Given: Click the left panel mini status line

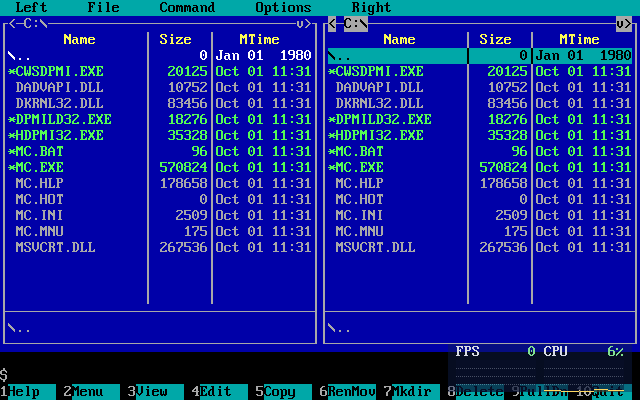Looking at the screenshot, I should click(x=160, y=328).
